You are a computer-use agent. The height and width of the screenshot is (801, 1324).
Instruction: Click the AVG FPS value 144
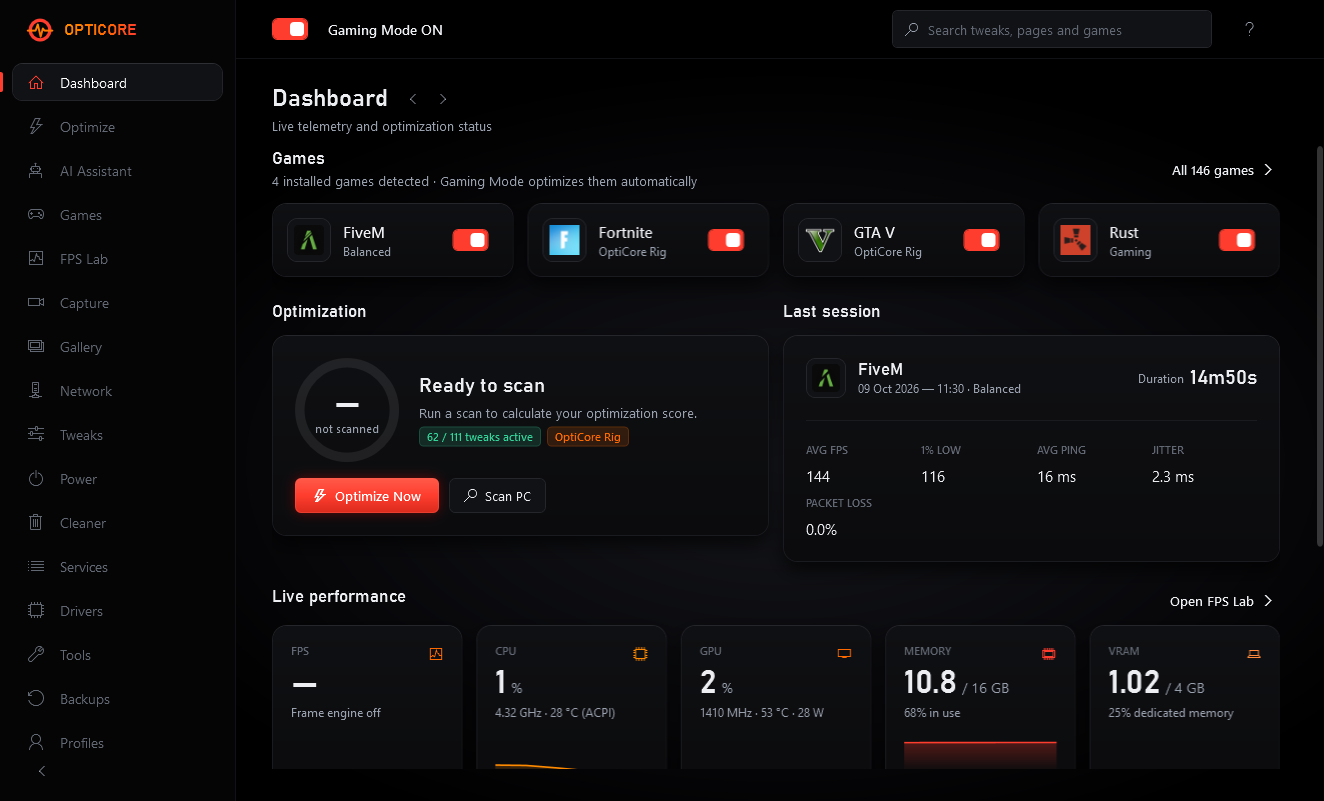tap(818, 477)
